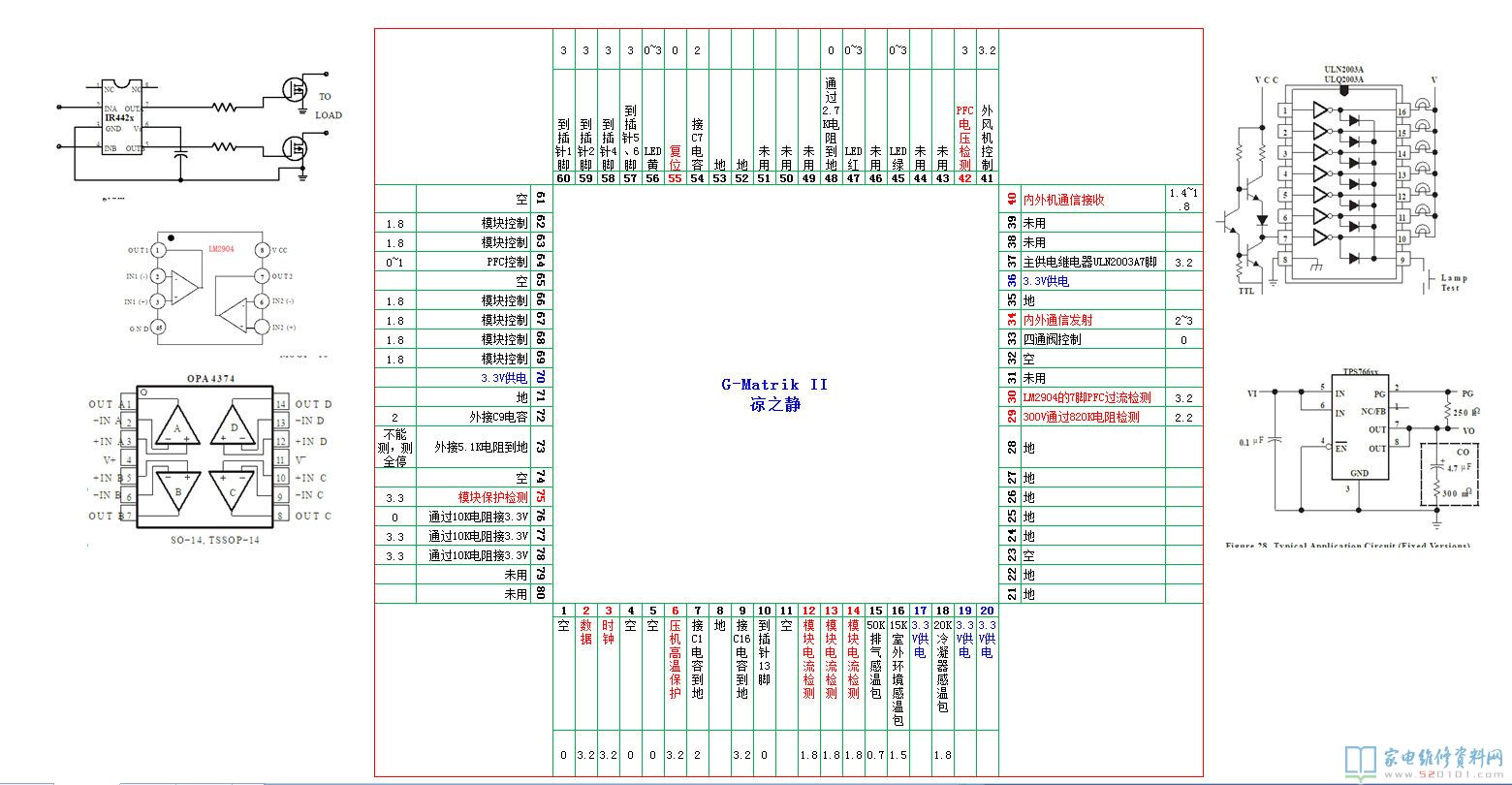Select the 凉之静 label under the chip title

pos(774,404)
